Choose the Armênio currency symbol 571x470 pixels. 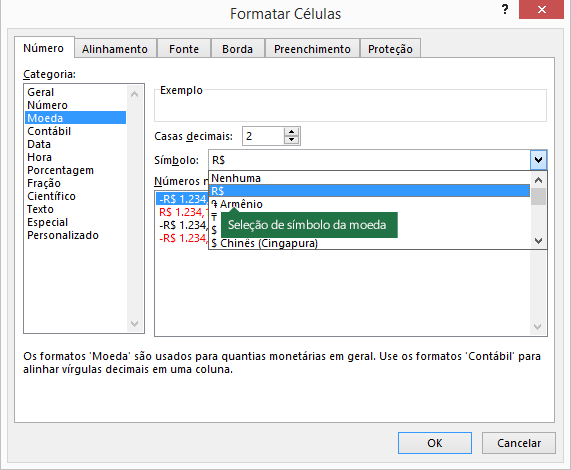pyautogui.click(x=369, y=204)
